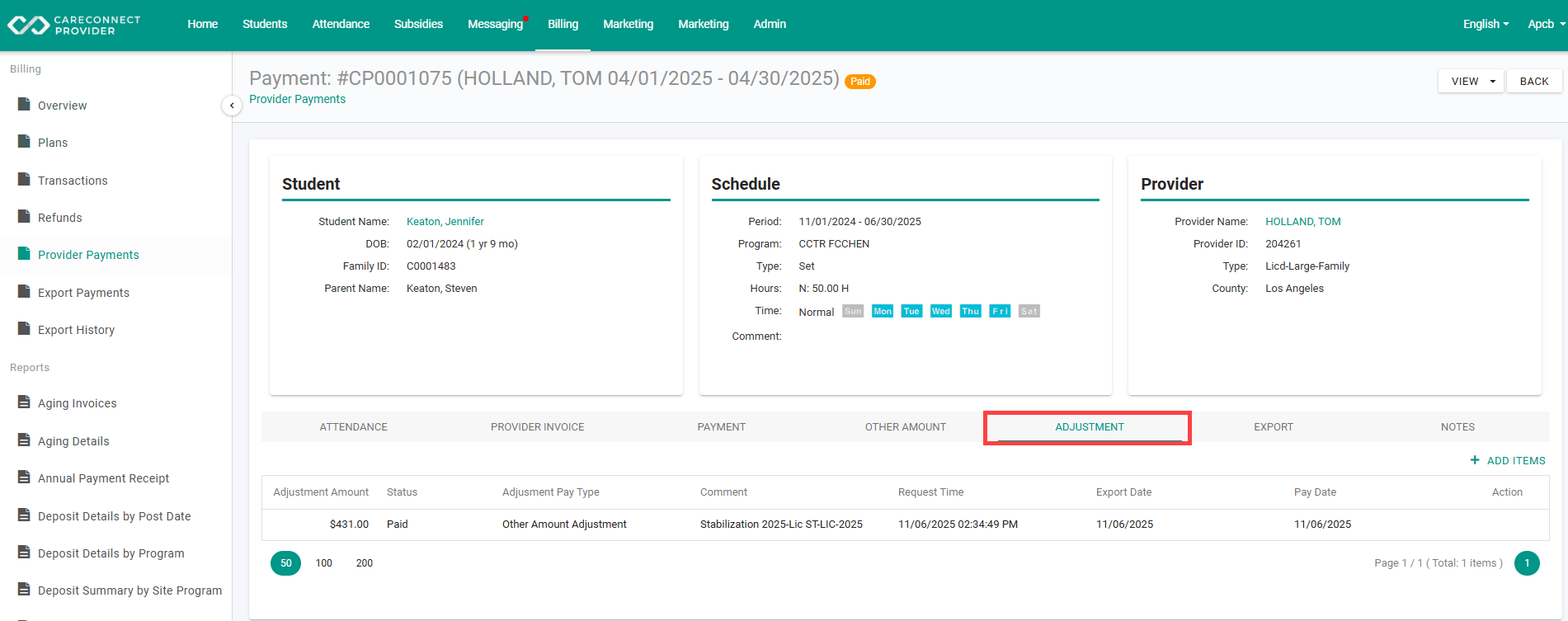Image resolution: width=1568 pixels, height=621 pixels.
Task: Toggle the Sat day chip in Schedule
Action: coord(1029,311)
